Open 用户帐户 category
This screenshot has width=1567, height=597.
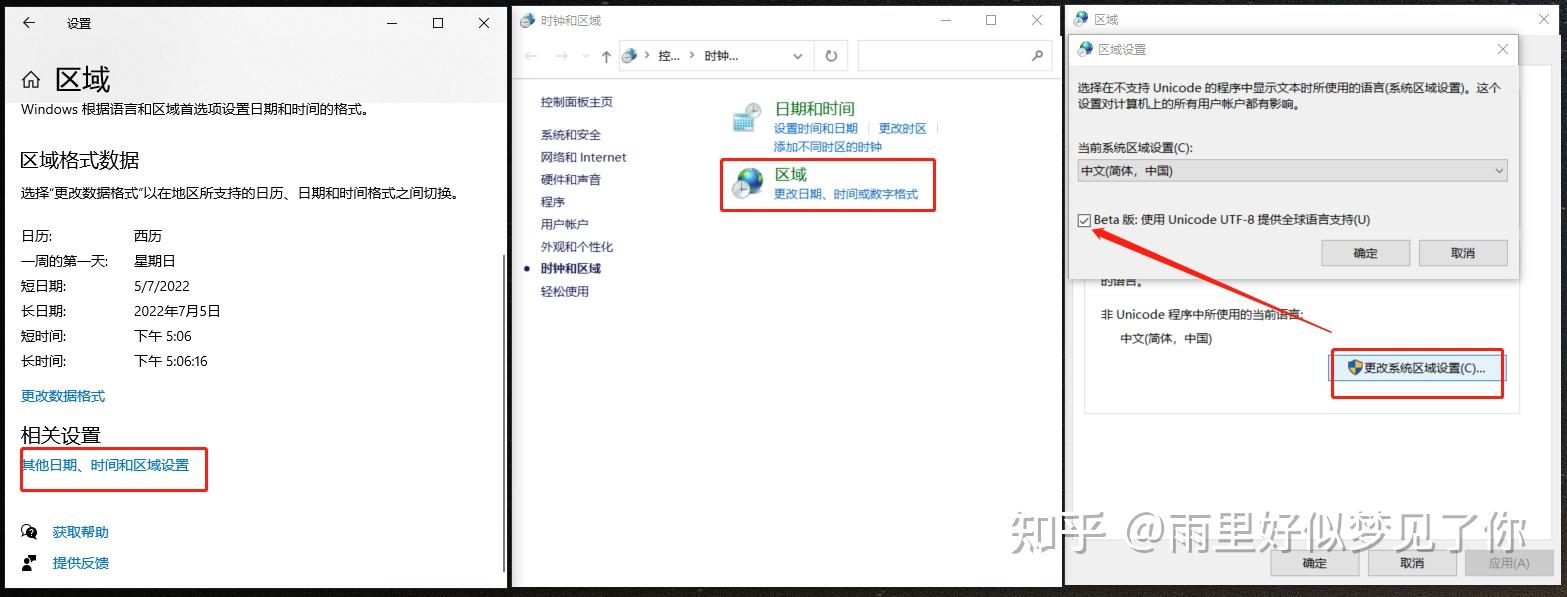point(565,224)
